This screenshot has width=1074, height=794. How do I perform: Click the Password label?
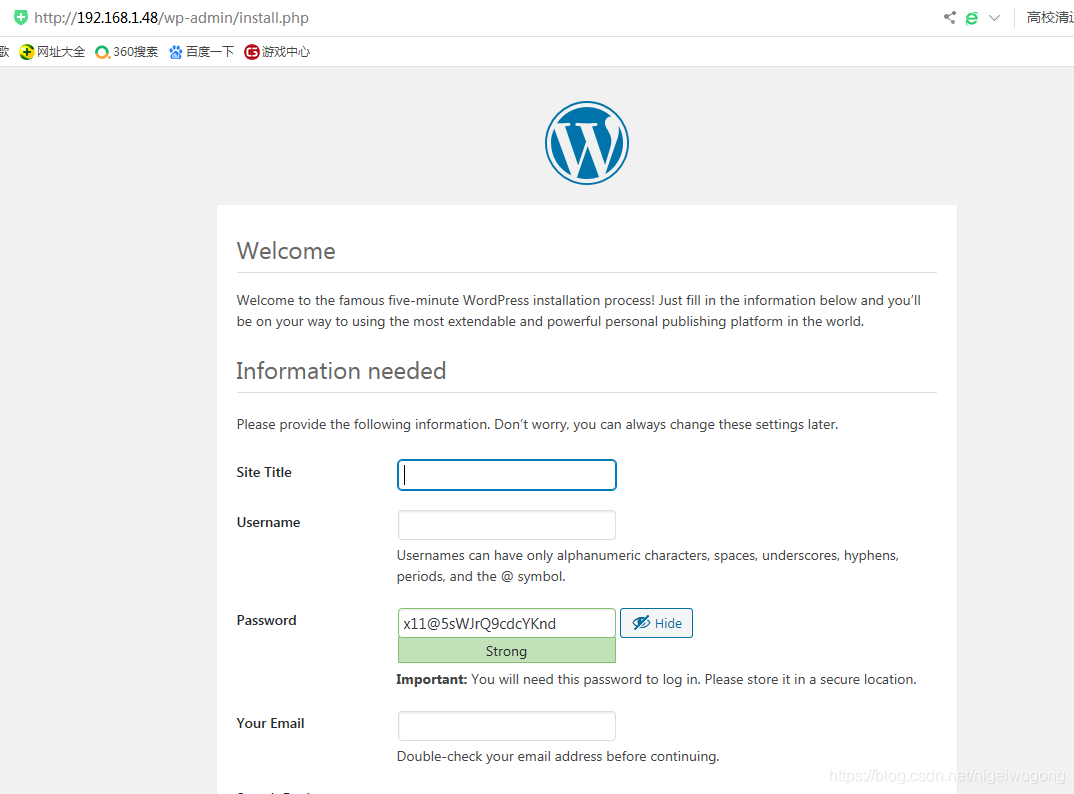pos(266,620)
